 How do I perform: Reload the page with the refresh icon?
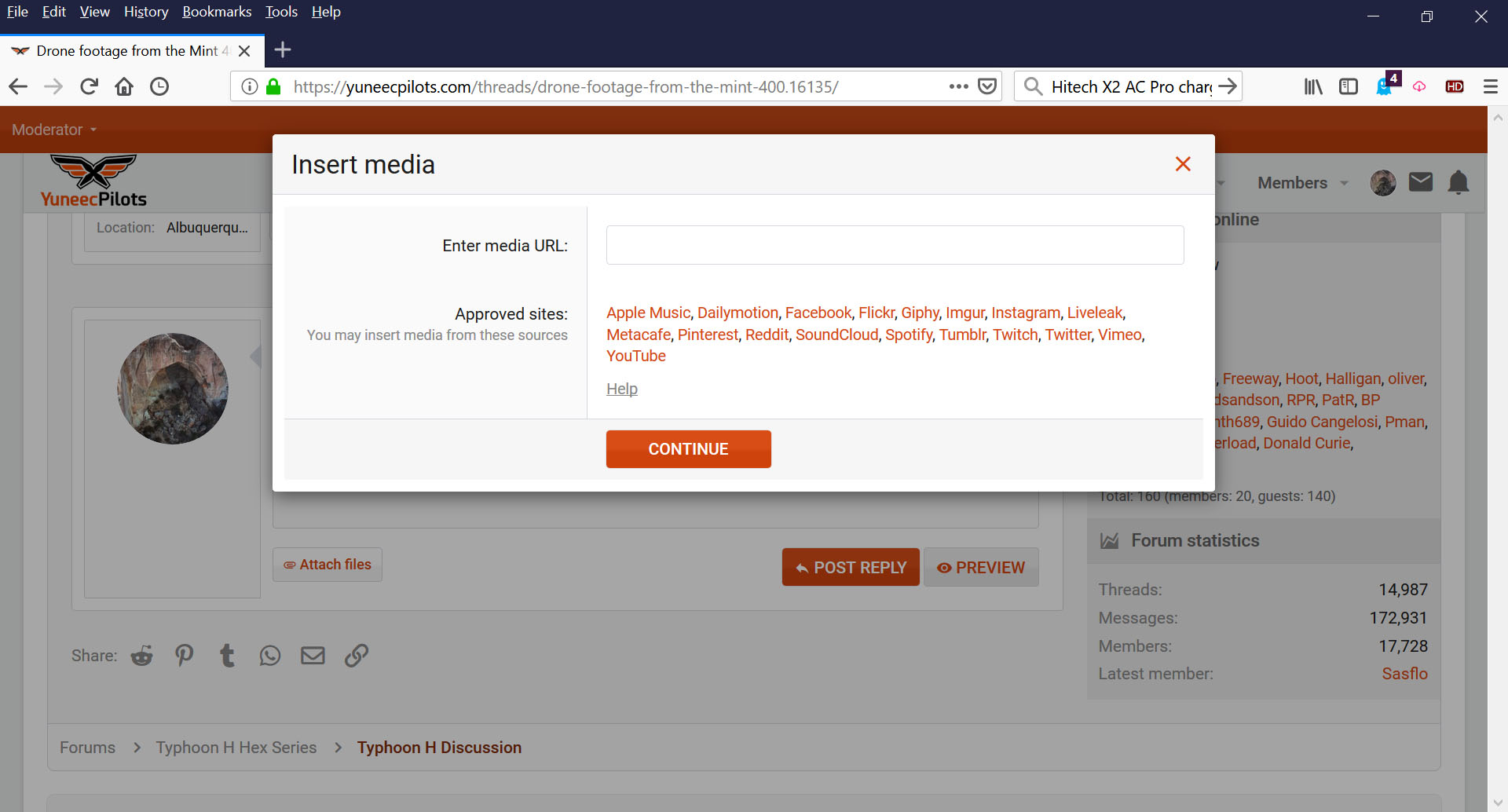(89, 86)
